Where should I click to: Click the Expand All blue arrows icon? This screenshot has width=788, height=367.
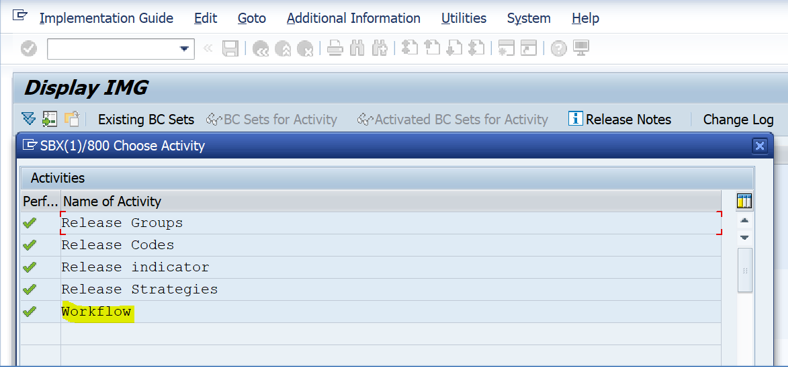click(x=29, y=119)
